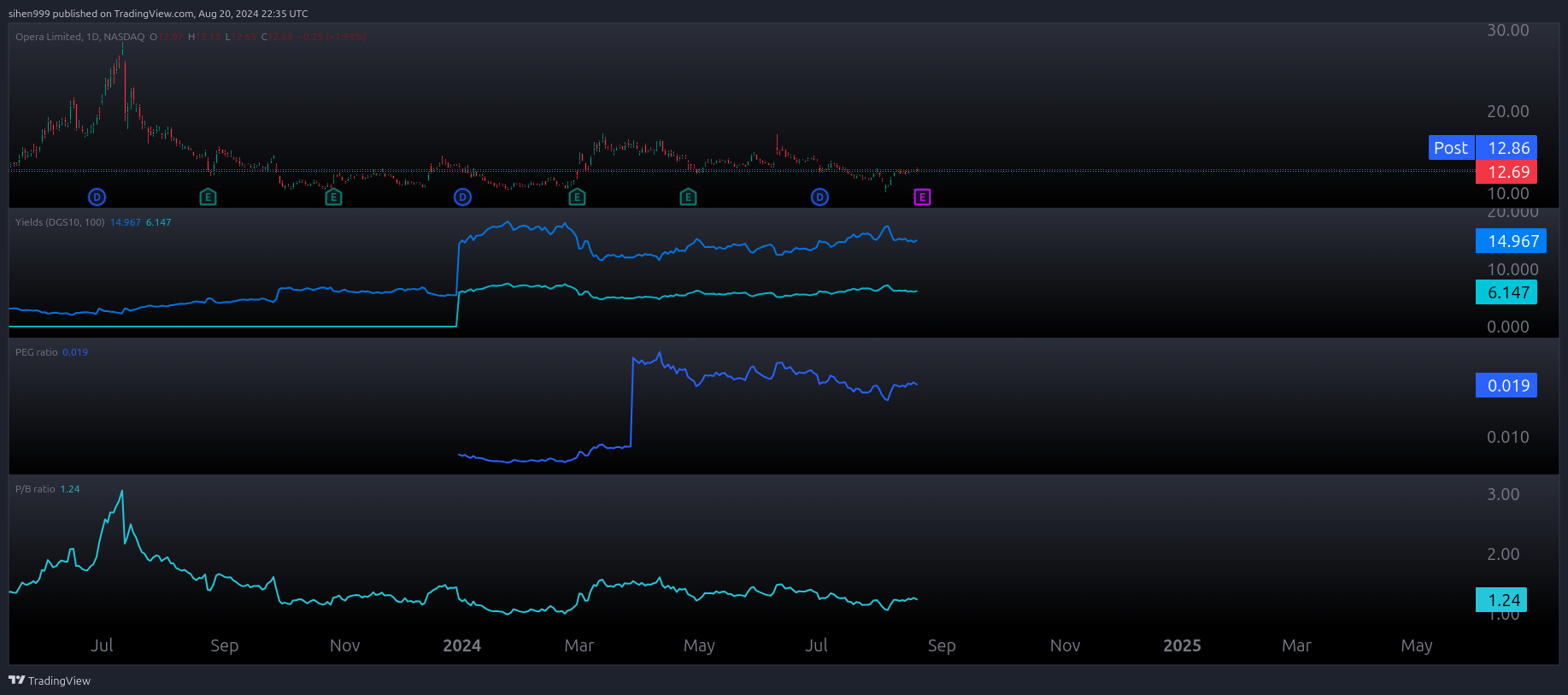Click the dividend D marker at Jul 2024
The width and height of the screenshot is (1568, 695).
(x=819, y=197)
